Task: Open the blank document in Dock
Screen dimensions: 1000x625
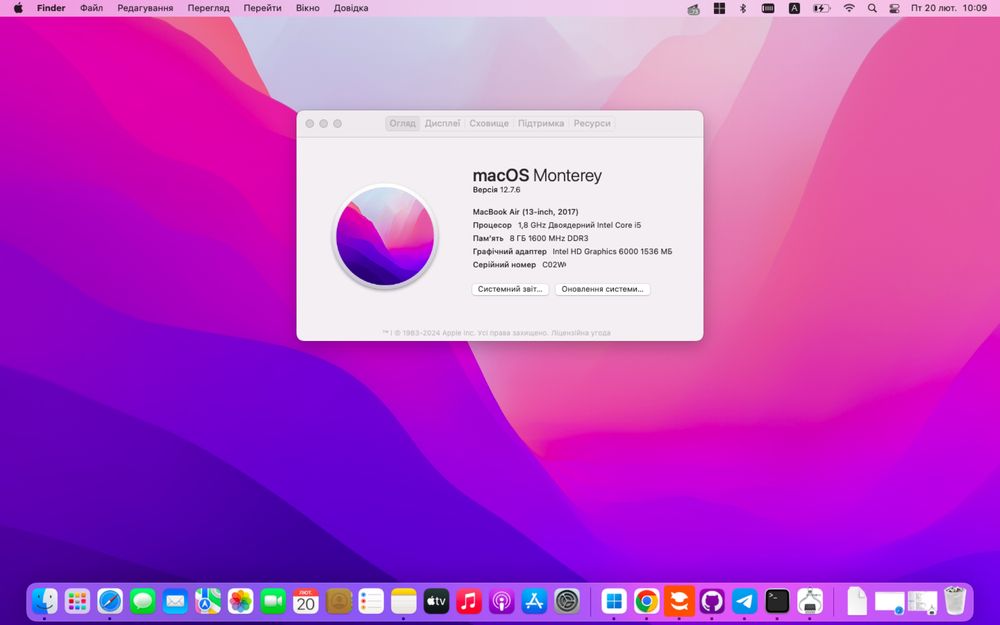Action: [x=857, y=601]
